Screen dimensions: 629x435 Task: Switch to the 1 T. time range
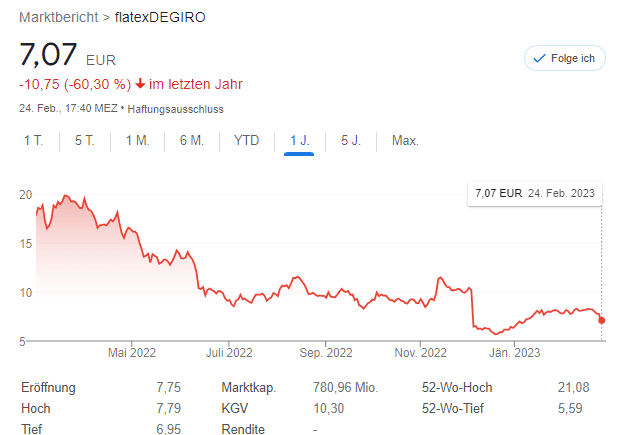pyautogui.click(x=34, y=140)
